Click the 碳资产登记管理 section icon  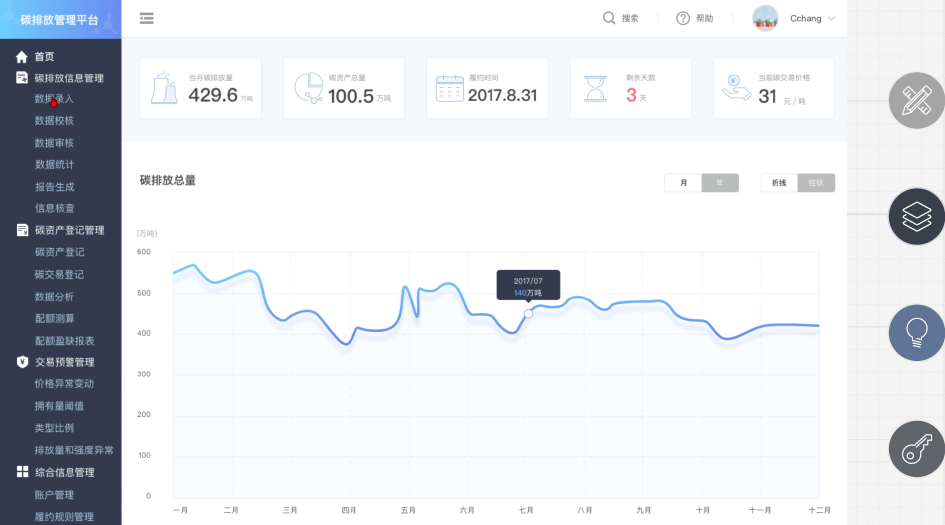(22, 230)
